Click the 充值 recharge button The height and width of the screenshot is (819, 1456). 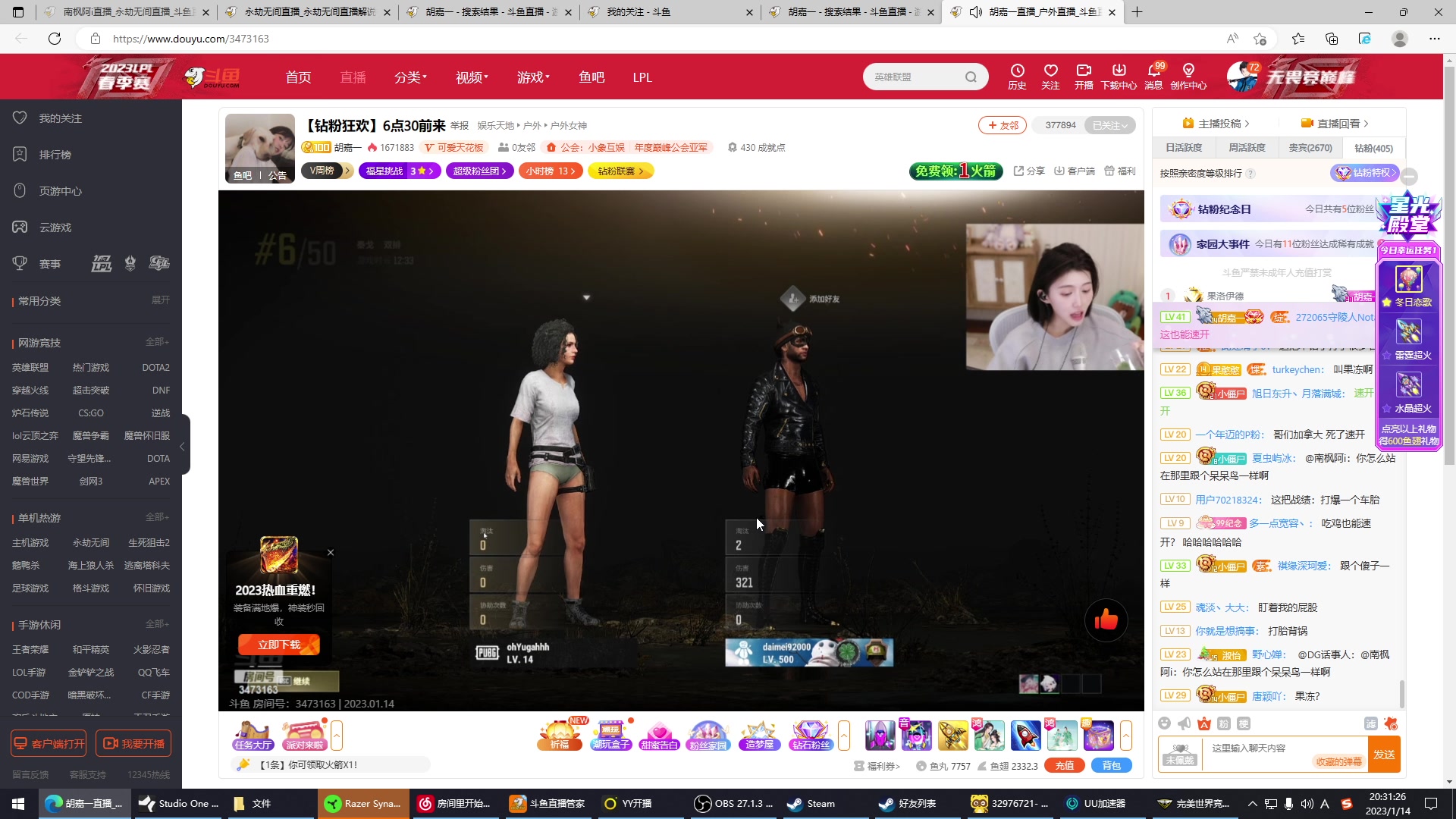(x=1065, y=766)
